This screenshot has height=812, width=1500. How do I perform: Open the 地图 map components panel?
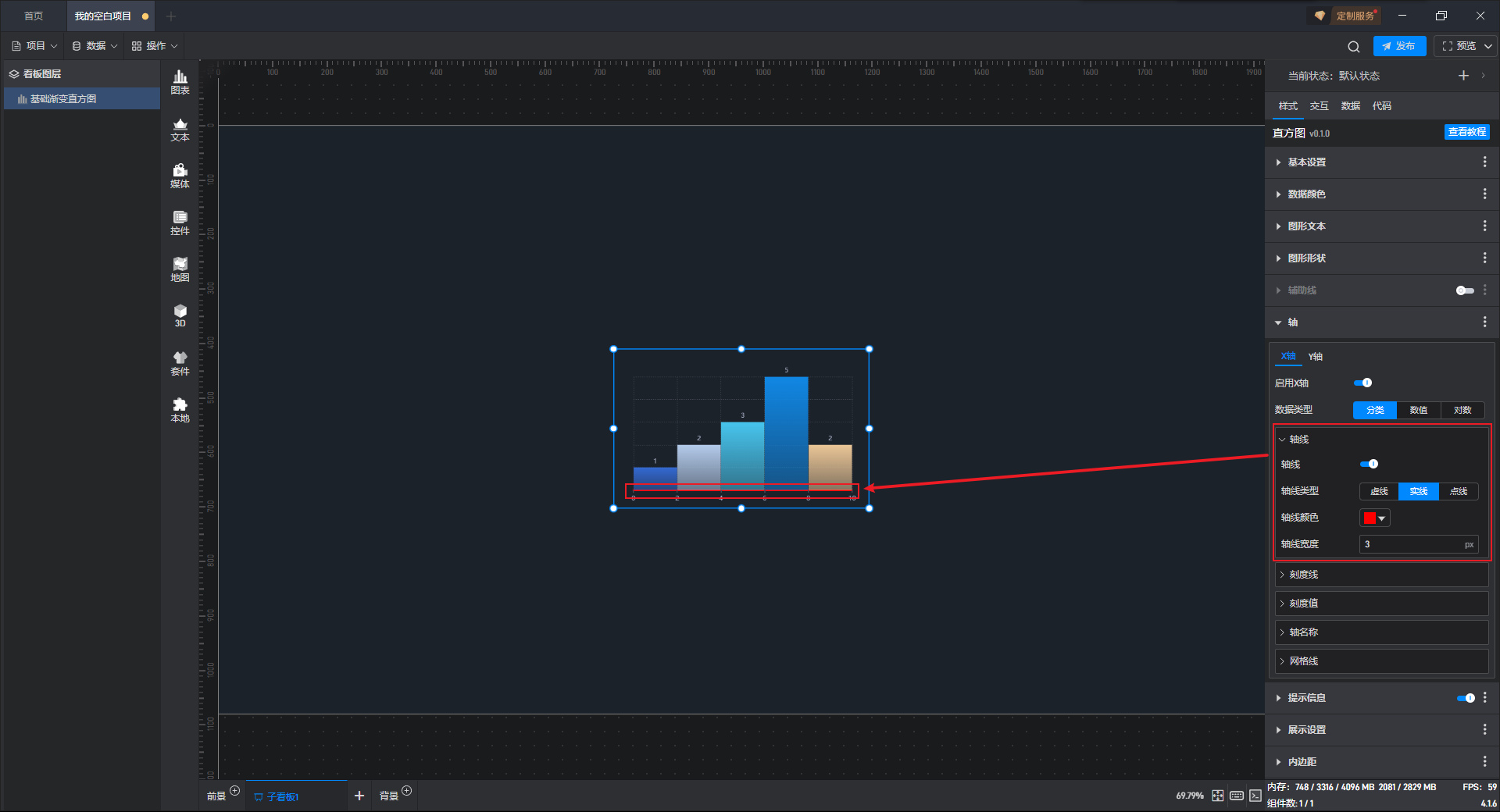click(x=180, y=270)
